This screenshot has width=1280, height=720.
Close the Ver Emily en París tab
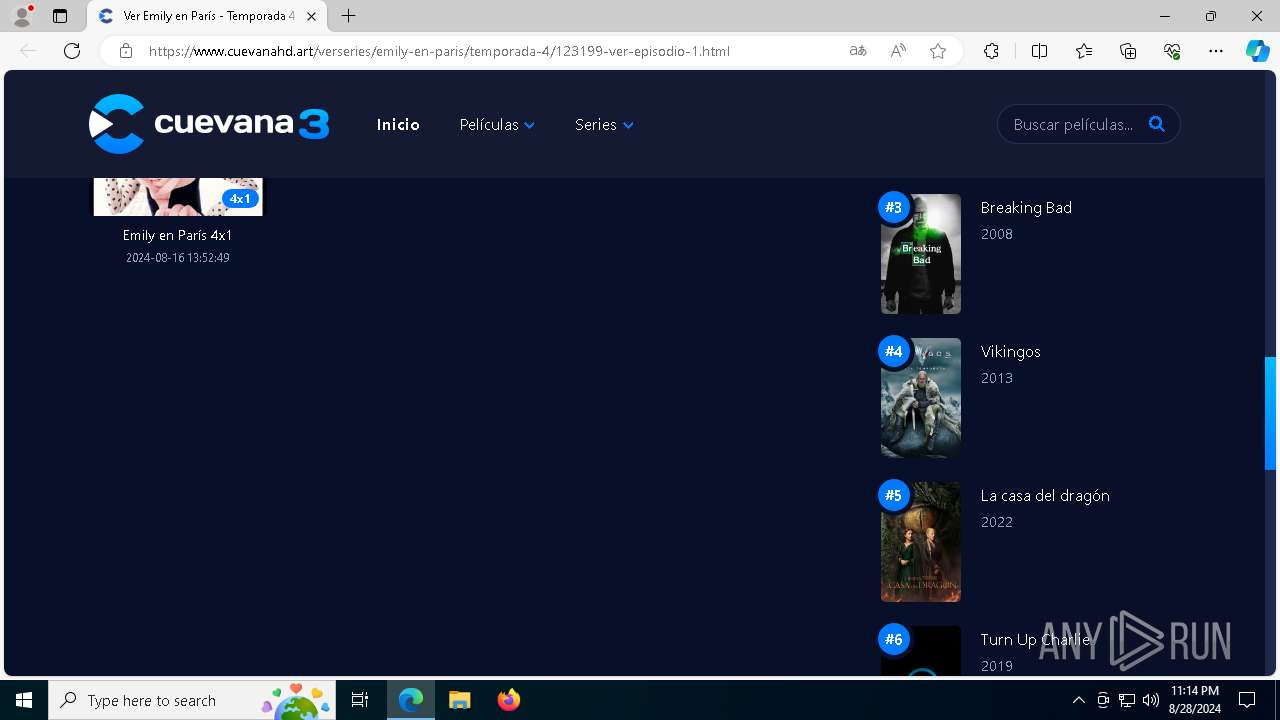(x=311, y=16)
